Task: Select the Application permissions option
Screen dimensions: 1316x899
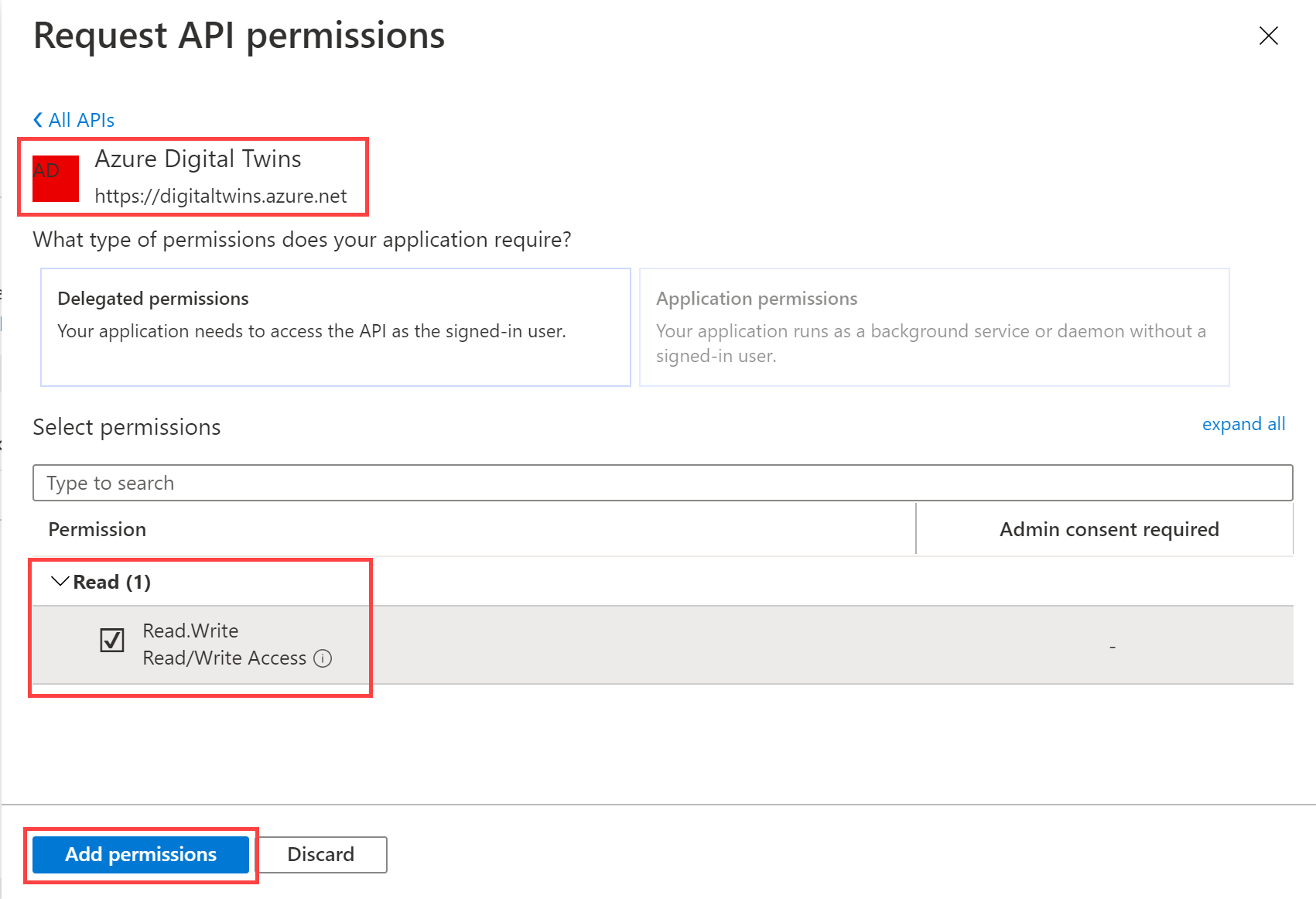Action: point(934,327)
